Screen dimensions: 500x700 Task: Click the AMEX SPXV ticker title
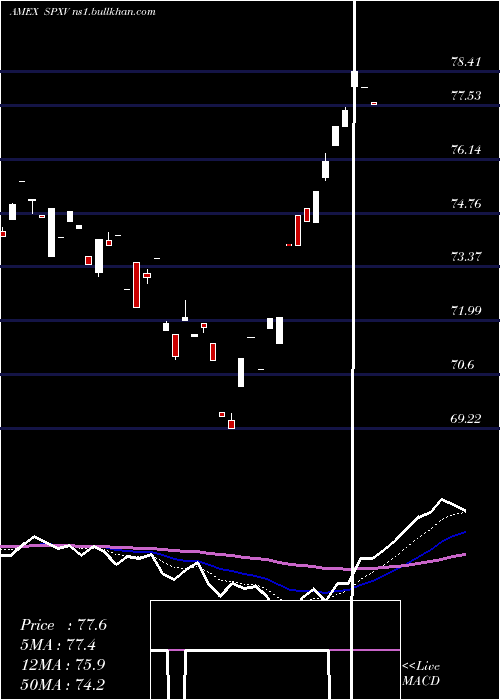tap(39, 12)
